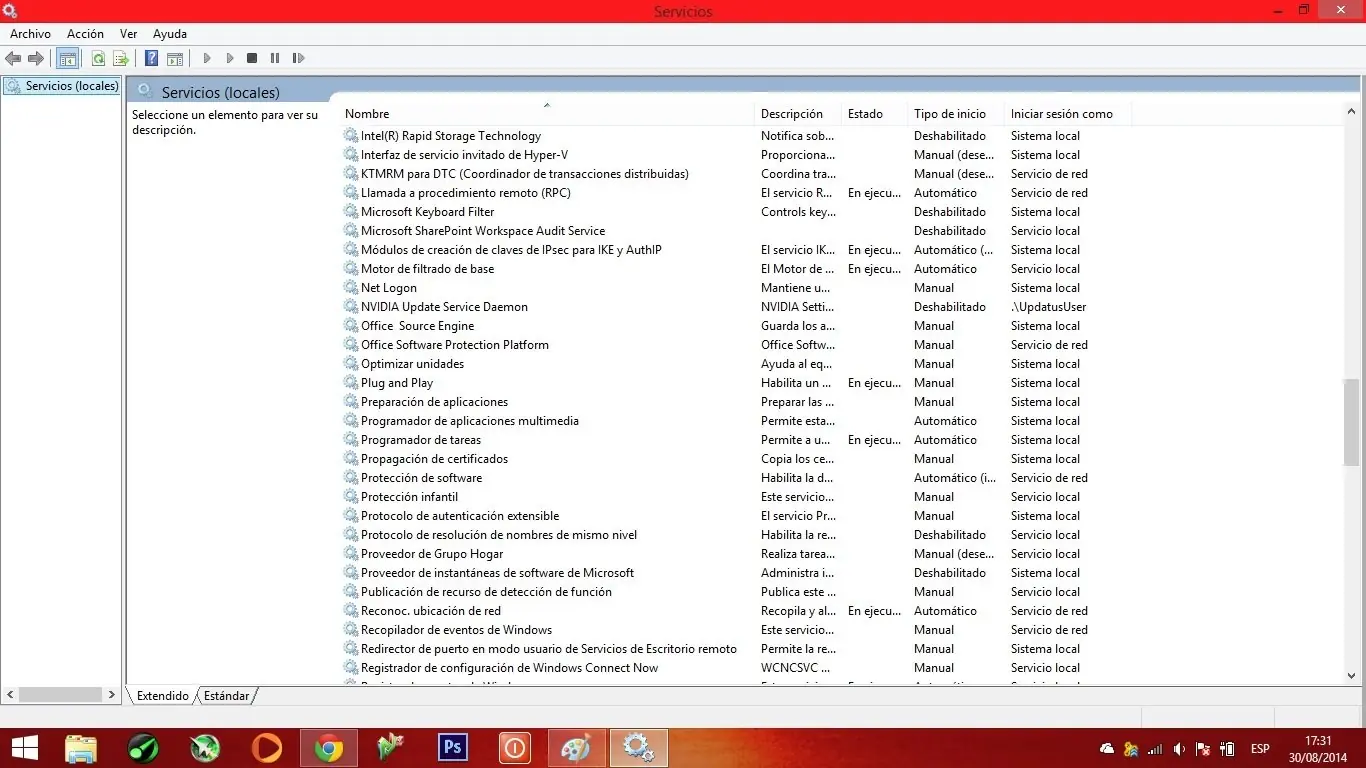Switch to the Estándar tab
Screen dimensions: 1366x768
coord(227,696)
